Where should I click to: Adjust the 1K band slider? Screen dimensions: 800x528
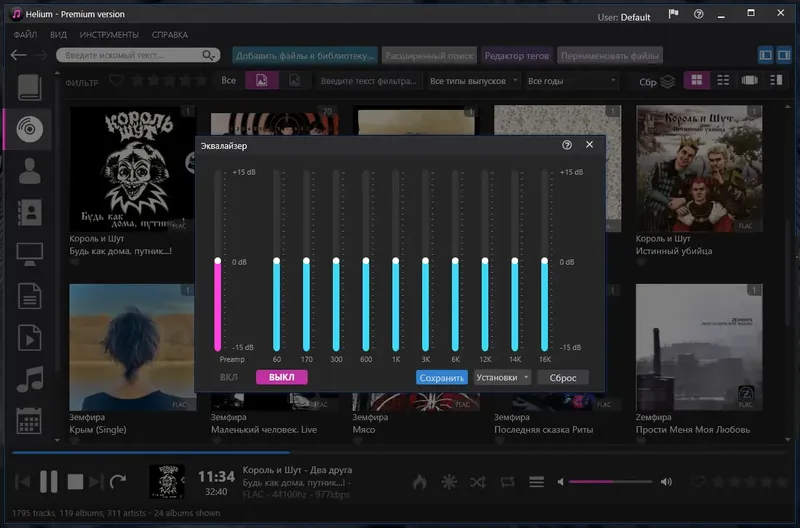click(x=395, y=261)
